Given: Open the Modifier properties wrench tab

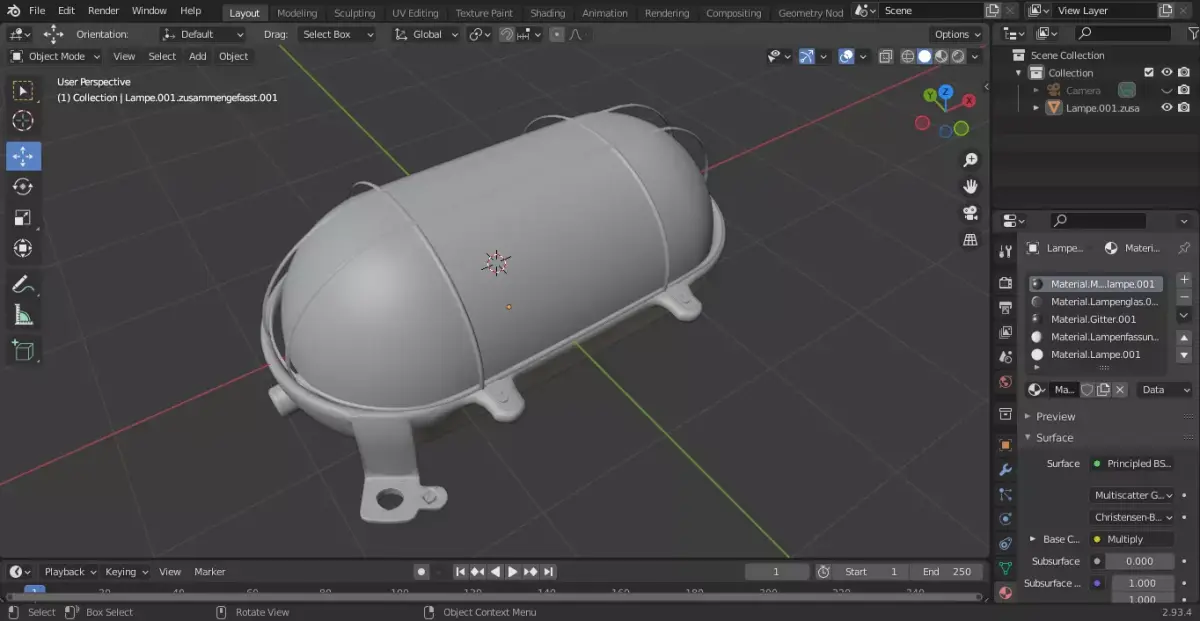Looking at the screenshot, I should coord(1006,470).
